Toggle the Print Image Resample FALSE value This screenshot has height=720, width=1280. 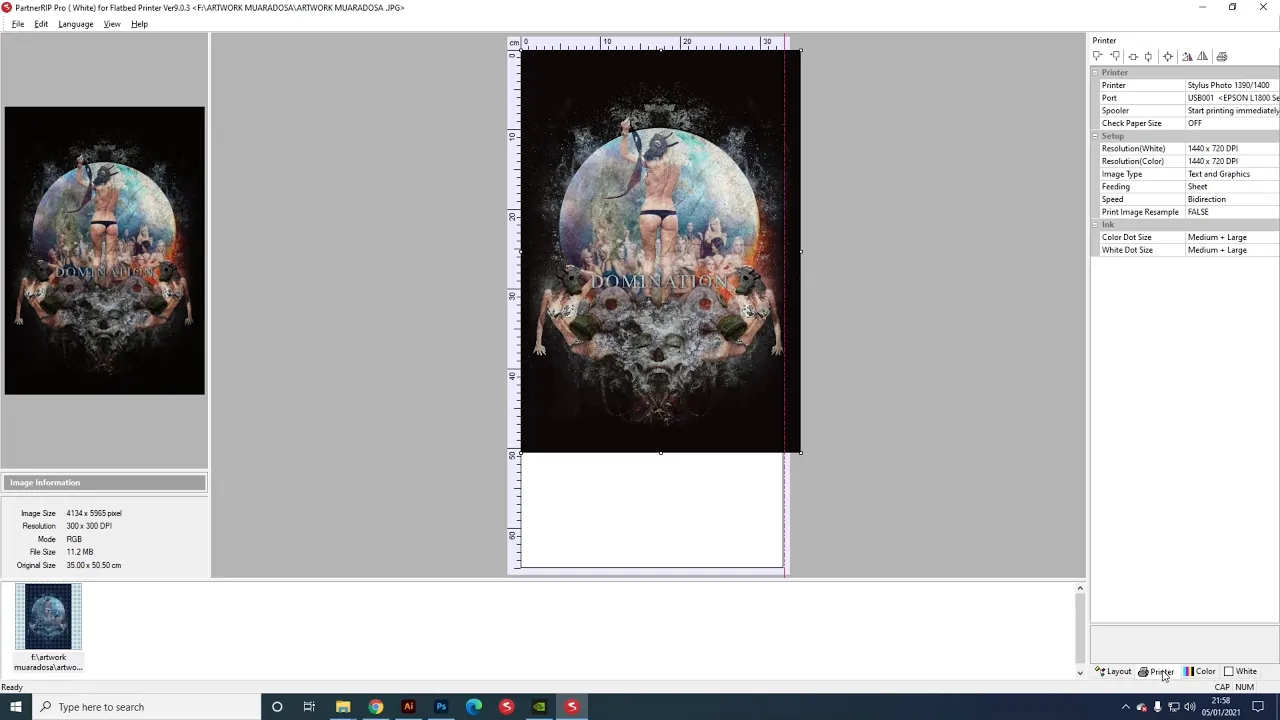pos(1232,212)
